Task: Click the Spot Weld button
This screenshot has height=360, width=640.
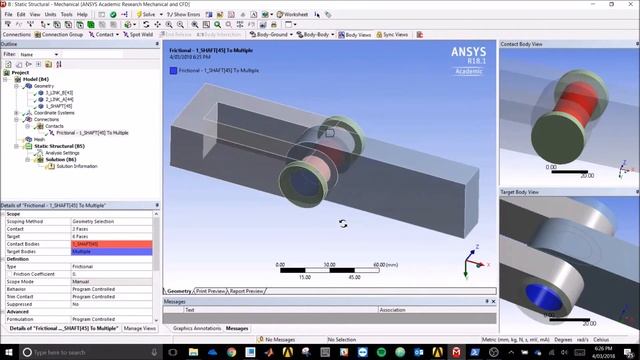Action: click(138, 35)
